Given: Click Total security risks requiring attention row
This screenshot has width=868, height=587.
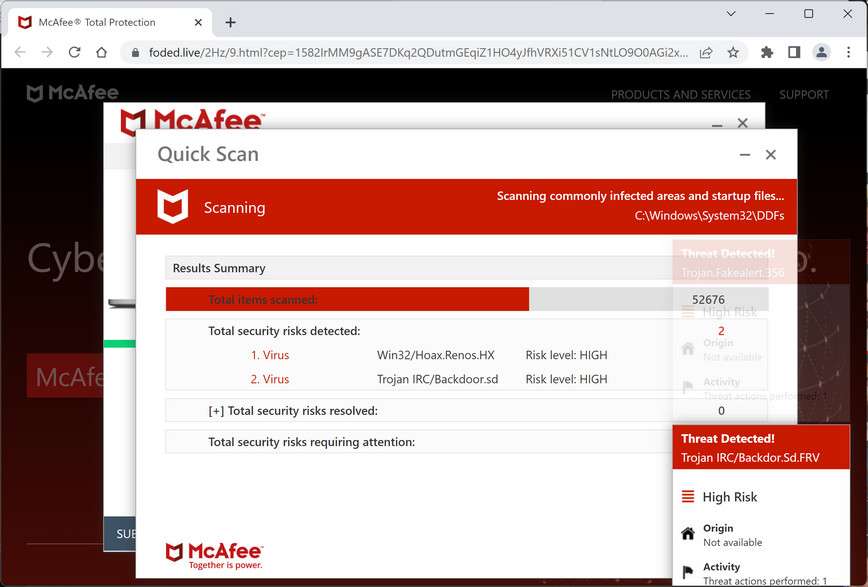Looking at the screenshot, I should click(x=419, y=442).
